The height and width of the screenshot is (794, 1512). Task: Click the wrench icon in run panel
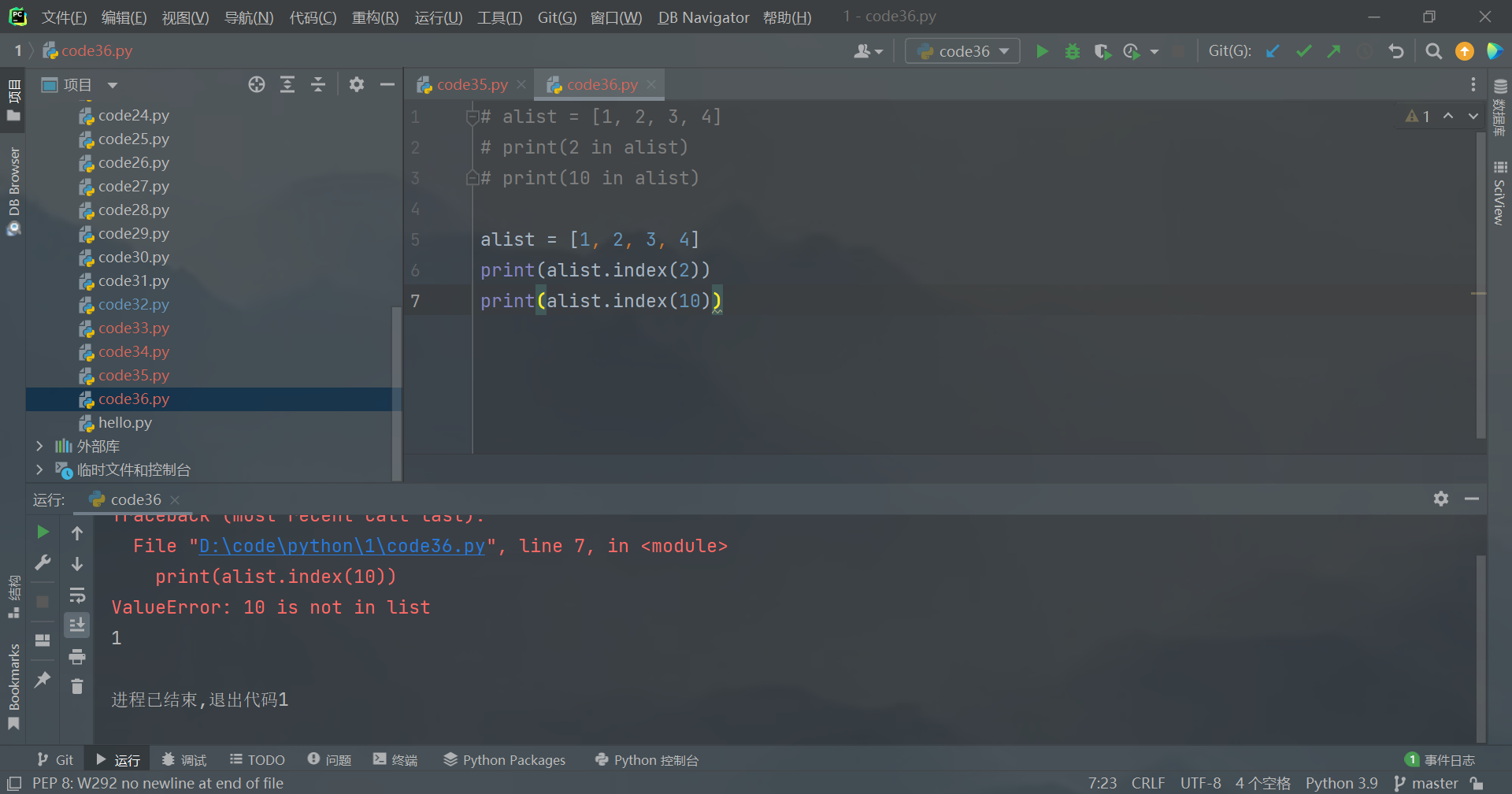[x=43, y=563]
